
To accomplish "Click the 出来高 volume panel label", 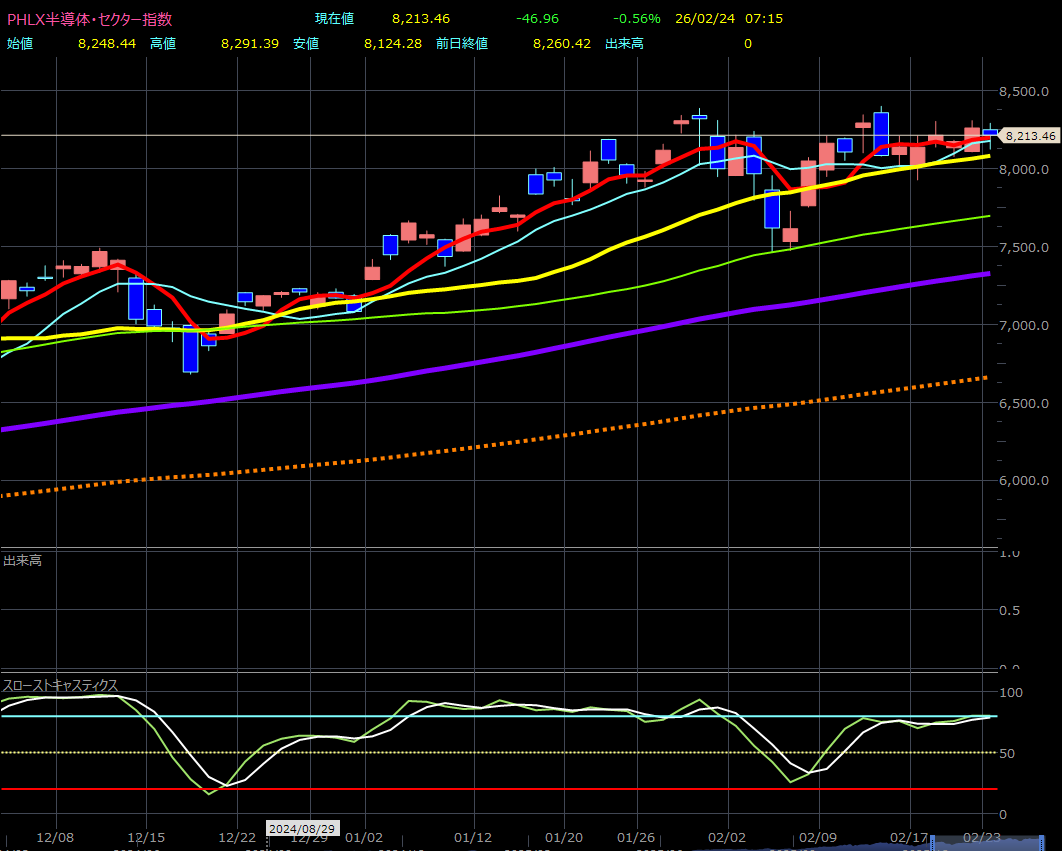I will [22, 560].
